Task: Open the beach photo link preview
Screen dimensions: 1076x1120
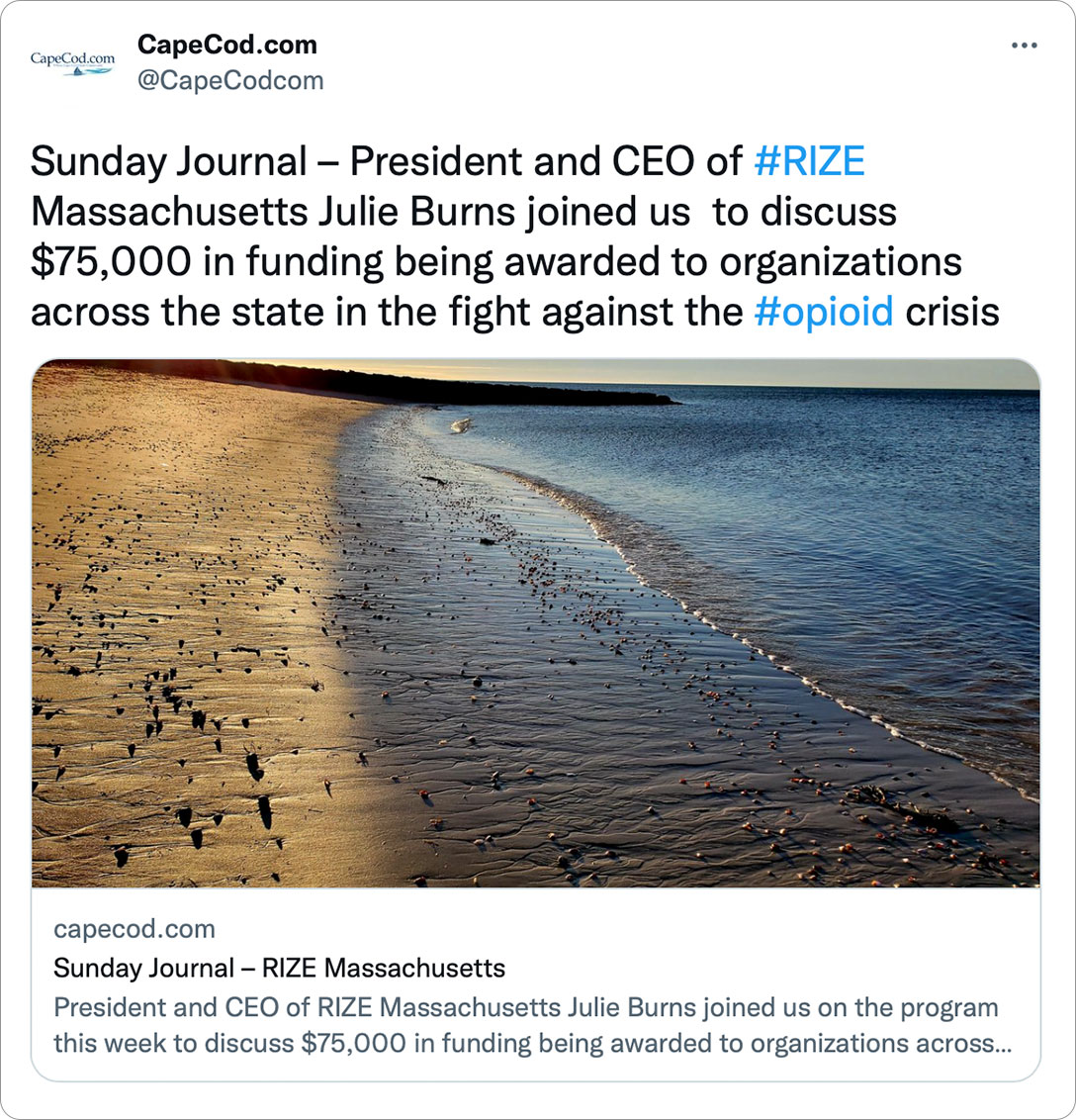Action: 535,623
